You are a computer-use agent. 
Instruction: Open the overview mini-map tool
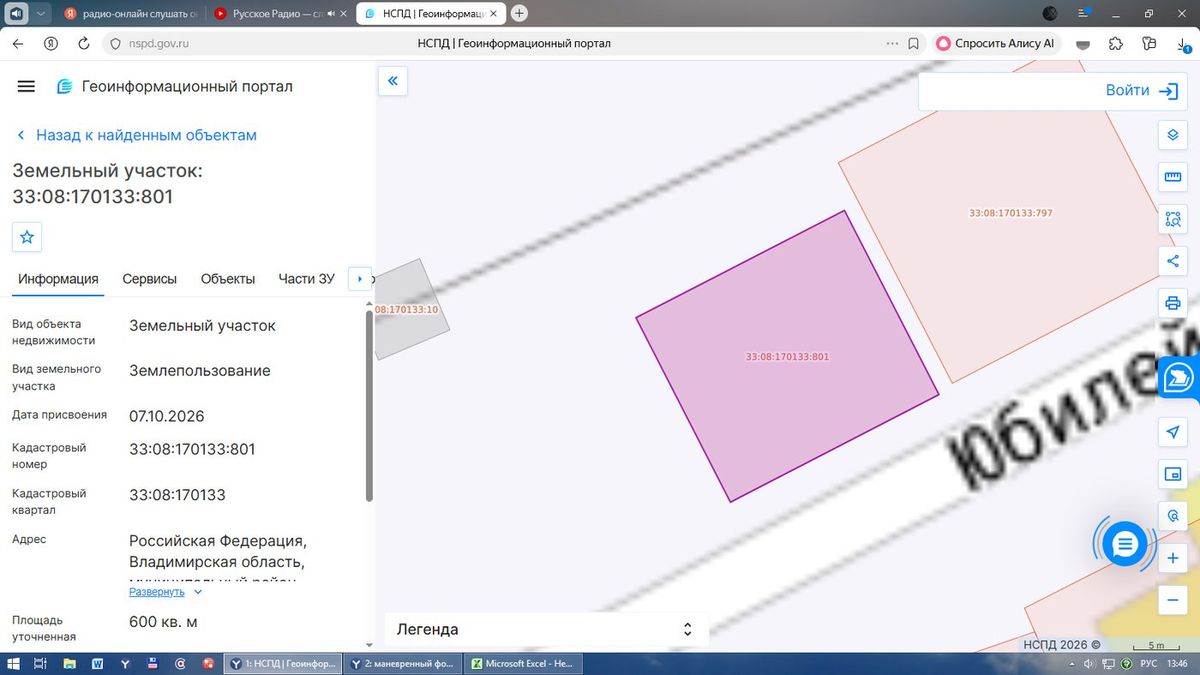[x=1173, y=474]
